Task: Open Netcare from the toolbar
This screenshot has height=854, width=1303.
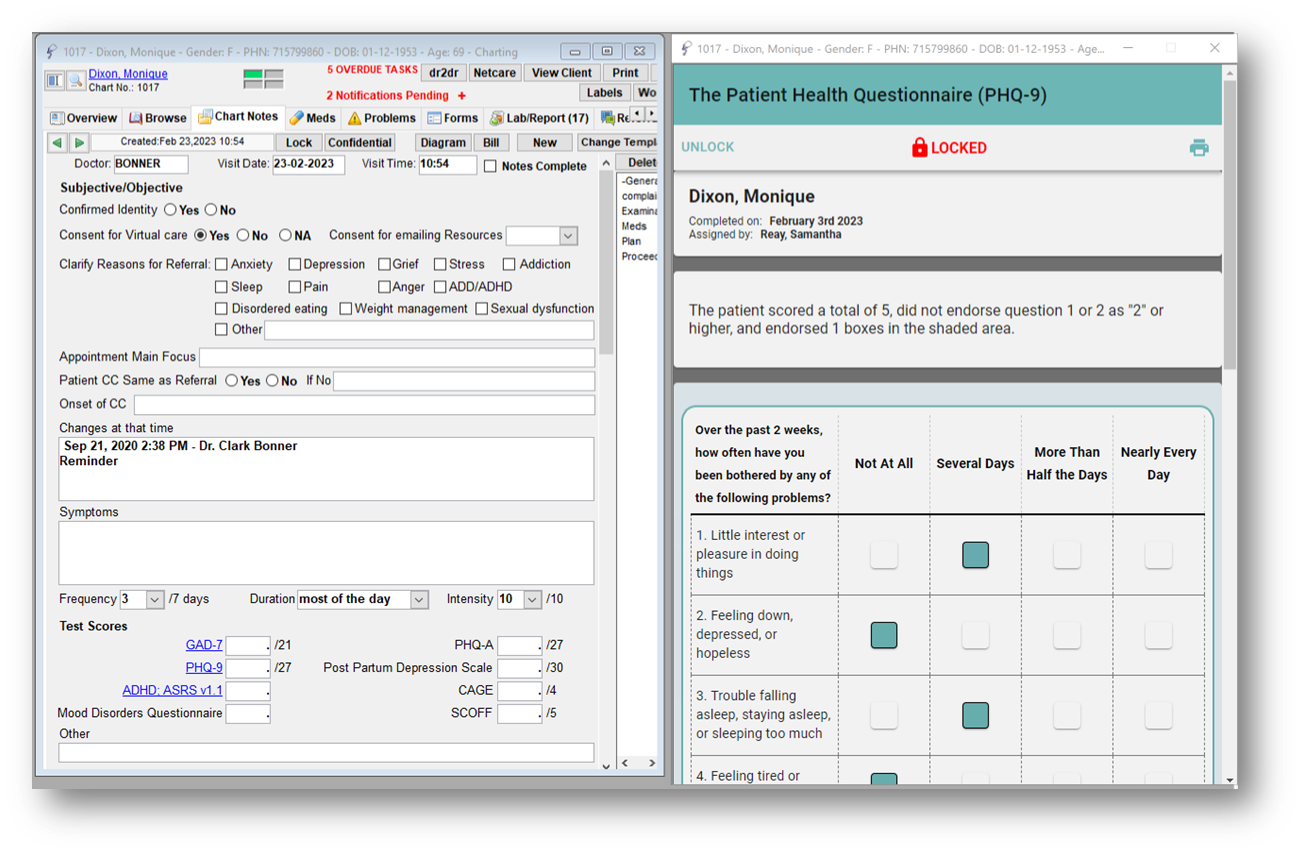Action: click(x=494, y=73)
